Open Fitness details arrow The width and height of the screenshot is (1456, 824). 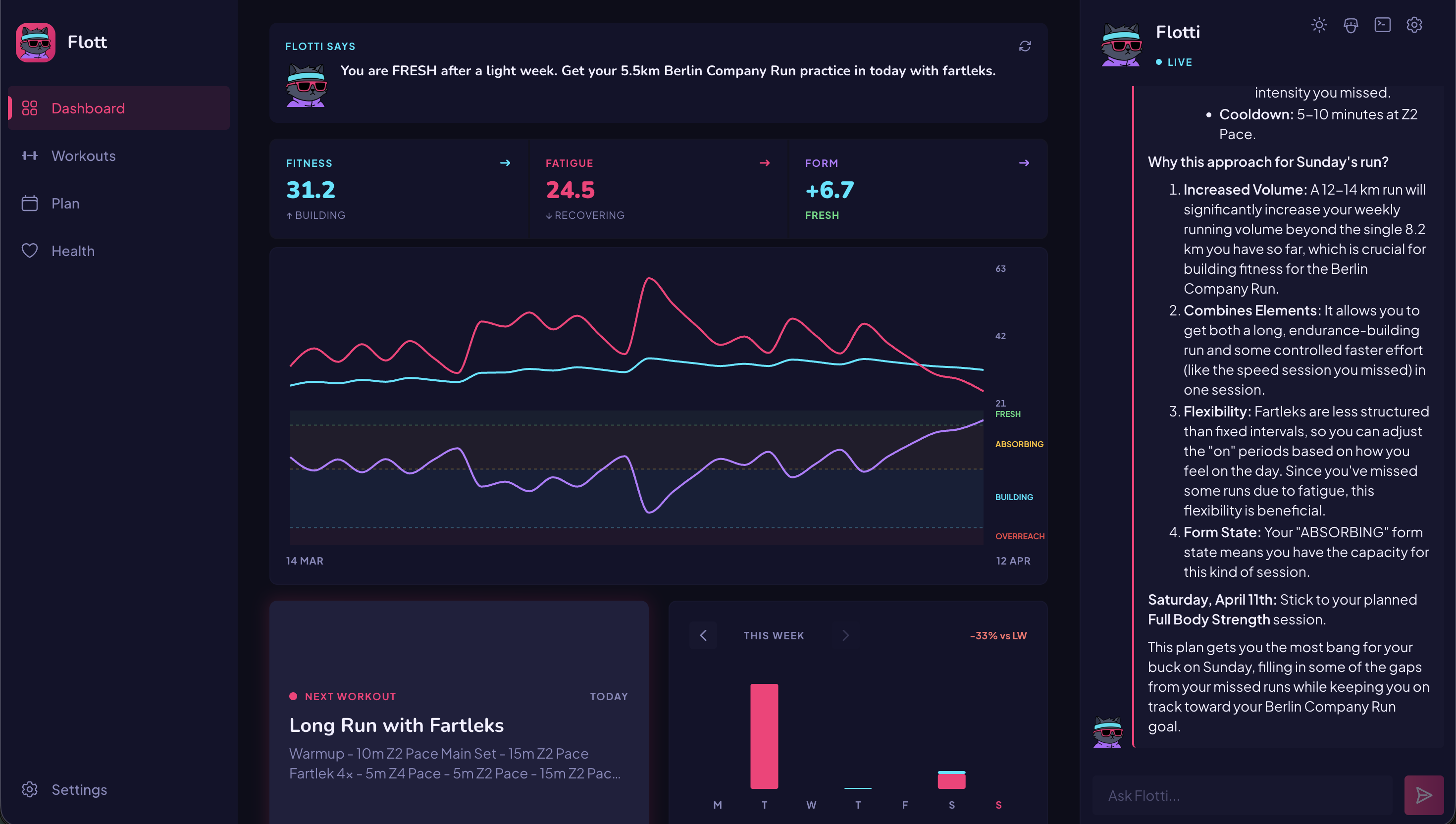coord(505,163)
